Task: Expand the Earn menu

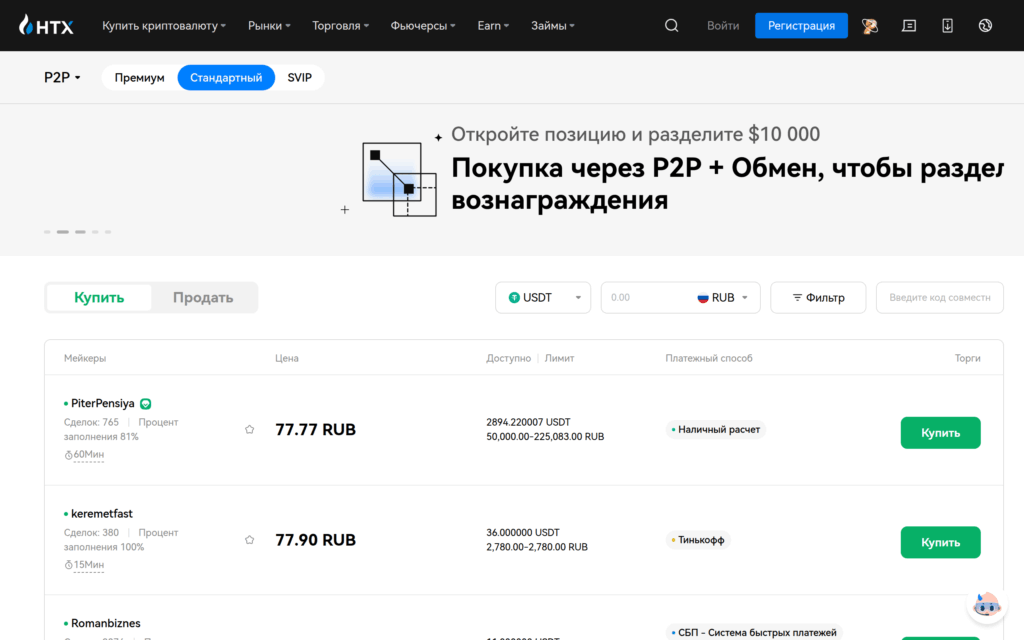Action: pos(493,25)
